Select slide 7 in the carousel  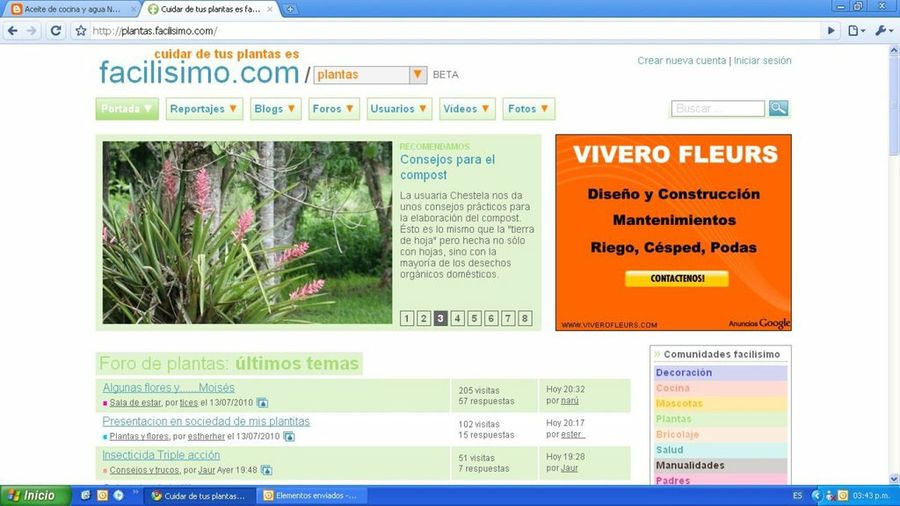coord(508,318)
